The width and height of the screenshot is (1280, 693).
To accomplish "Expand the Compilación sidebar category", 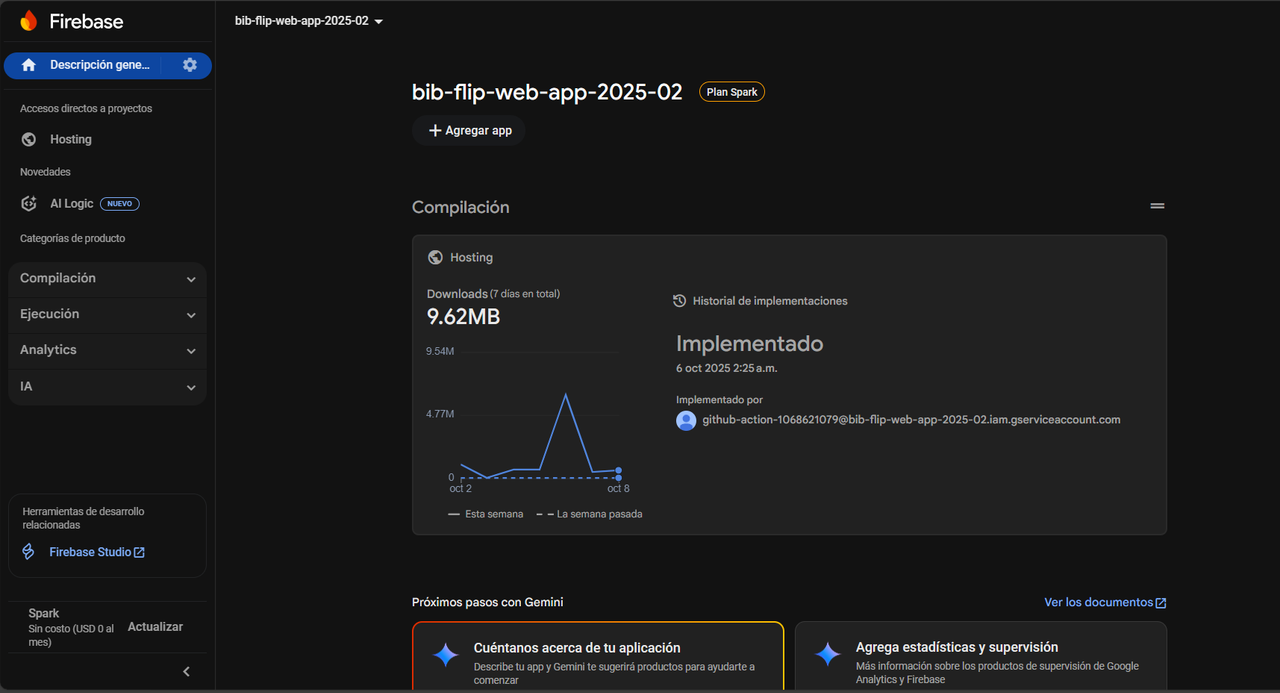I will (107, 278).
